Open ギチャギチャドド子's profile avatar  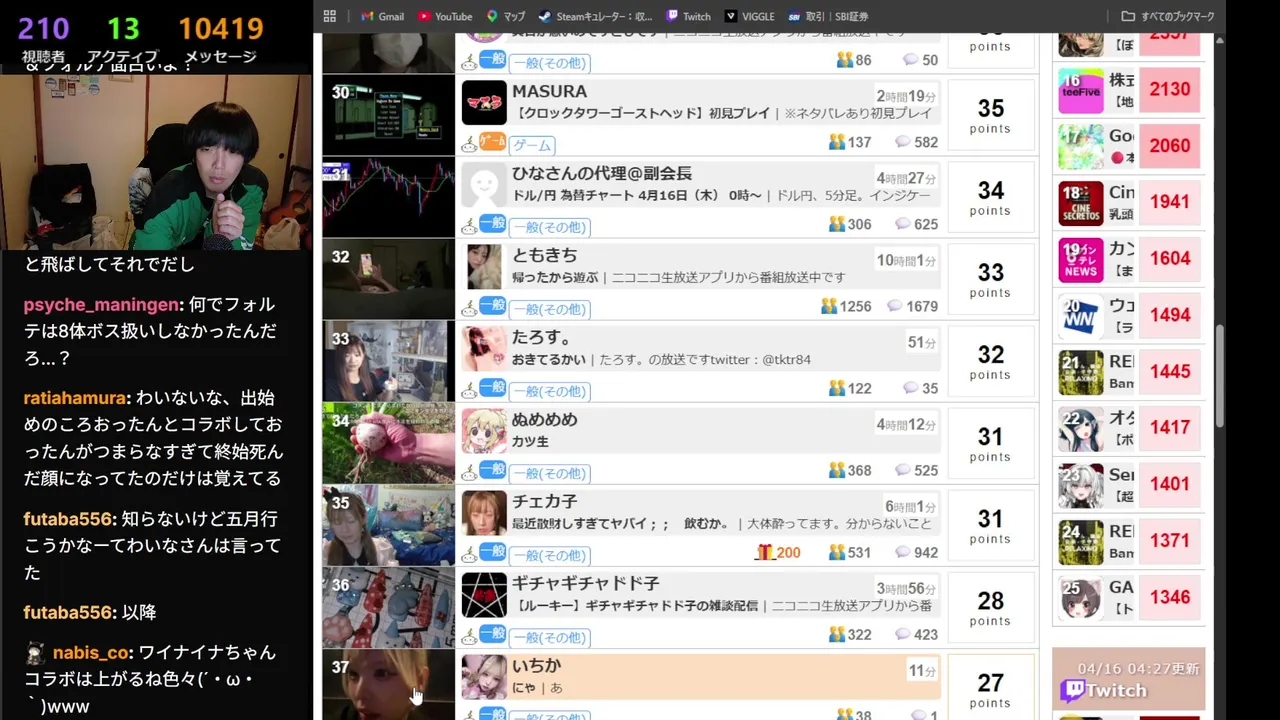pyautogui.click(x=484, y=595)
